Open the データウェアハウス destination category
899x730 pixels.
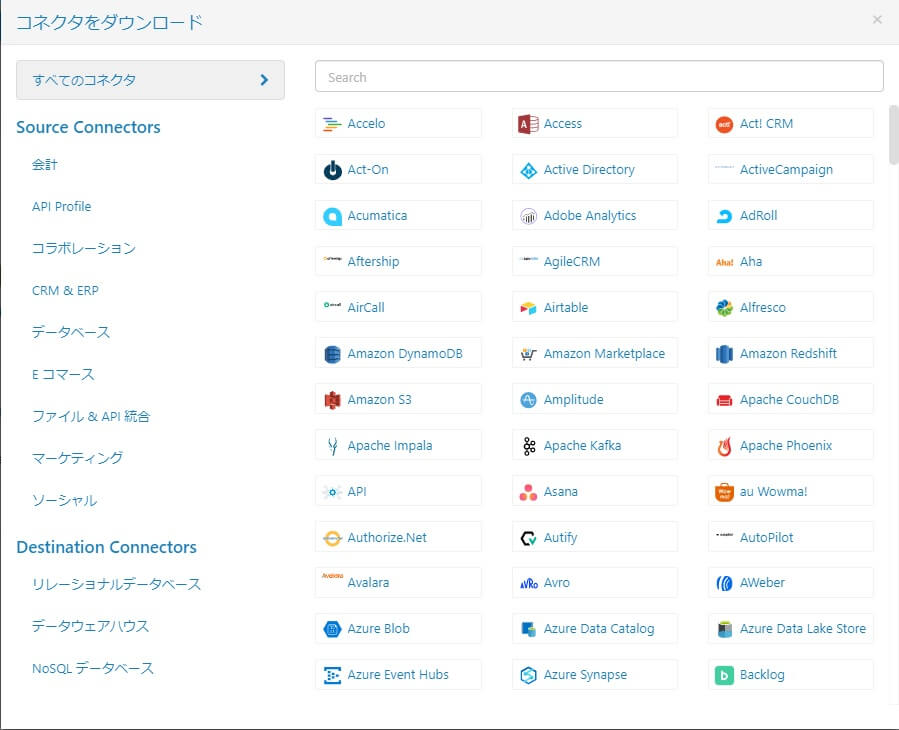[90, 626]
